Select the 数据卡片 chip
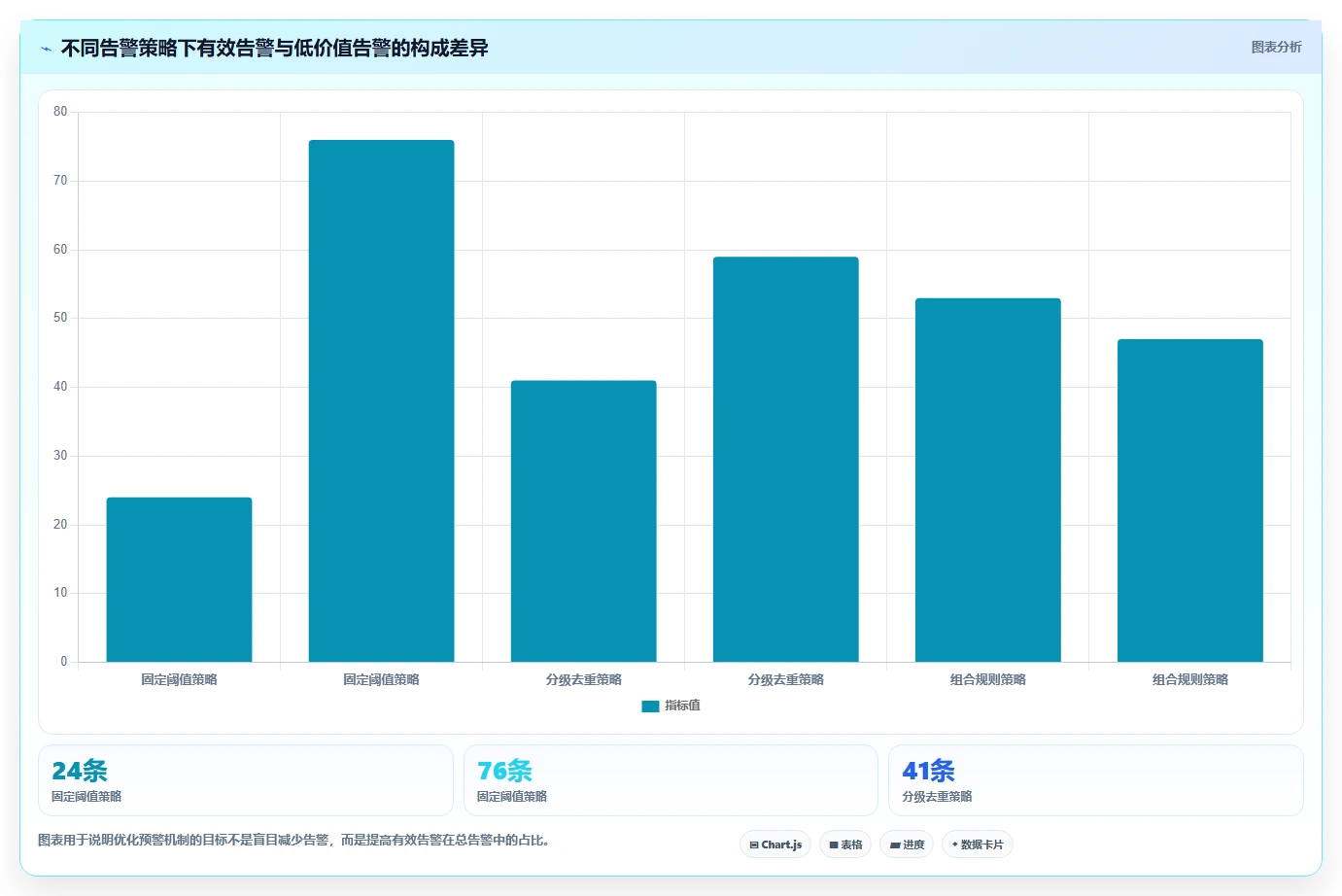This screenshot has width=1342, height=896. 978,844
